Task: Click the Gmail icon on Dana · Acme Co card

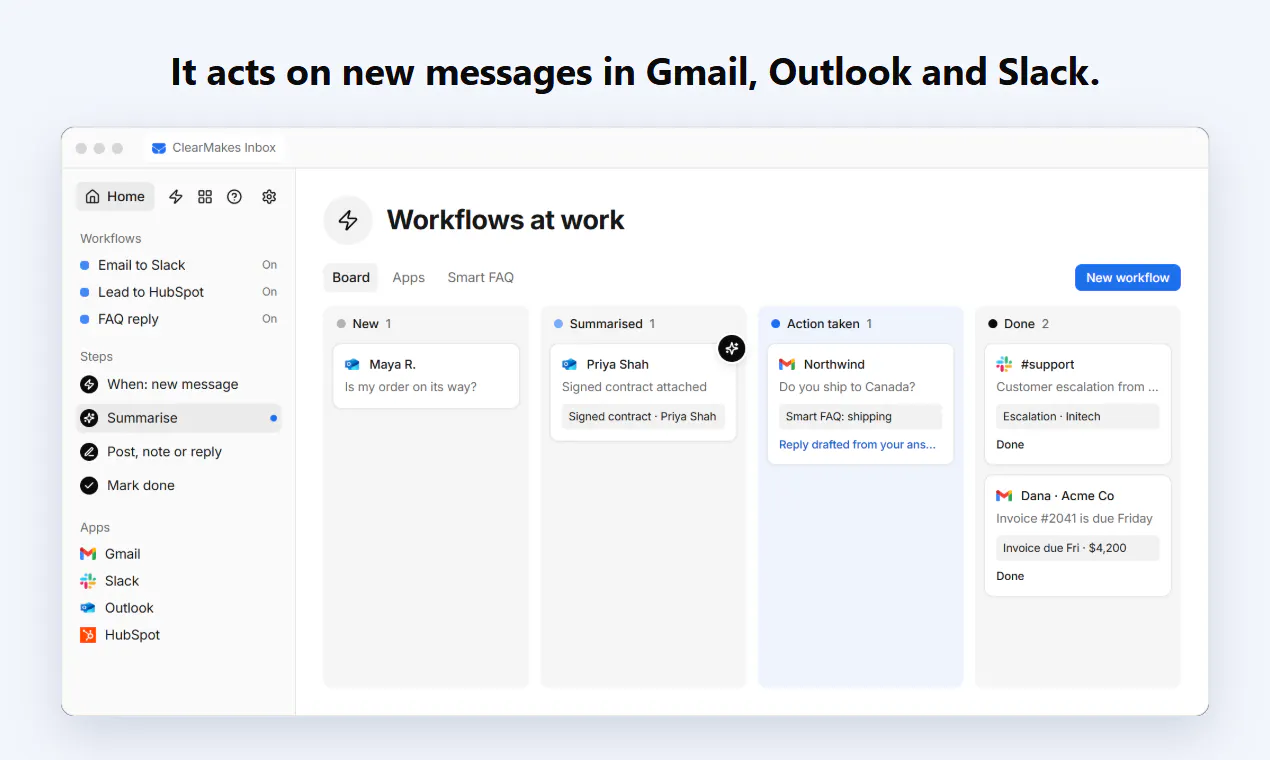Action: [x=1004, y=496]
